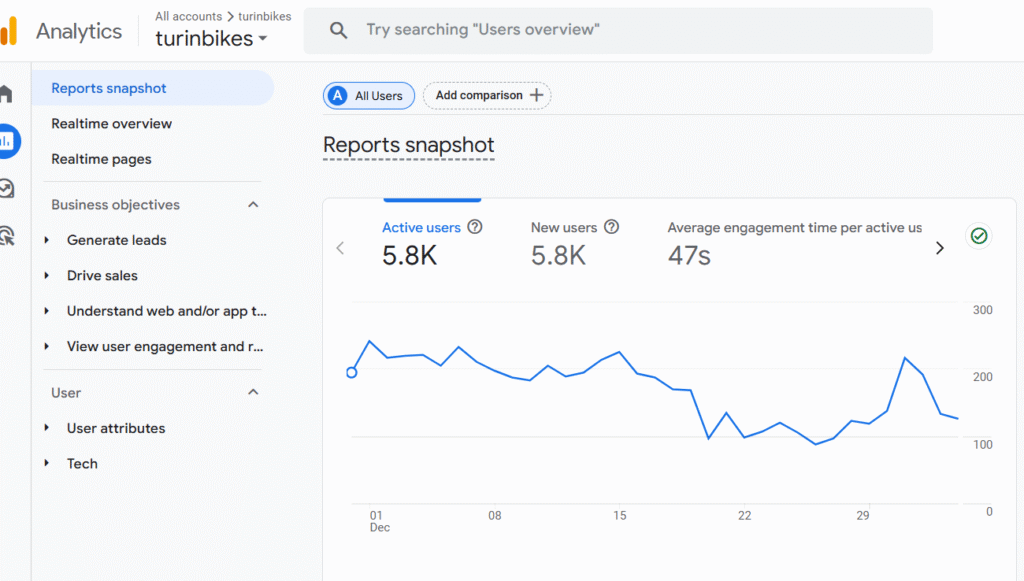Image resolution: width=1024 pixels, height=581 pixels.
Task: Collapse the User section
Action: point(253,393)
